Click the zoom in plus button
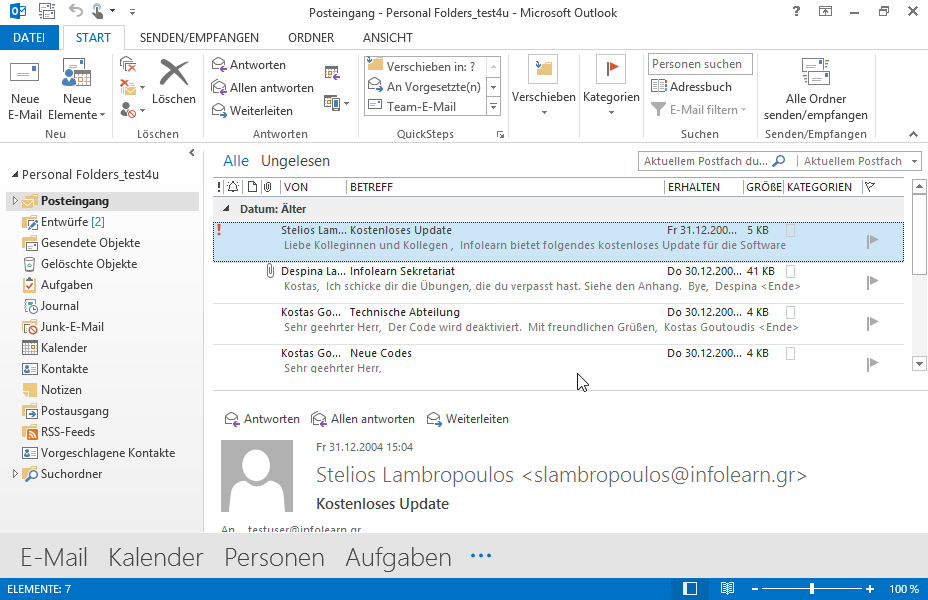 click(869, 589)
